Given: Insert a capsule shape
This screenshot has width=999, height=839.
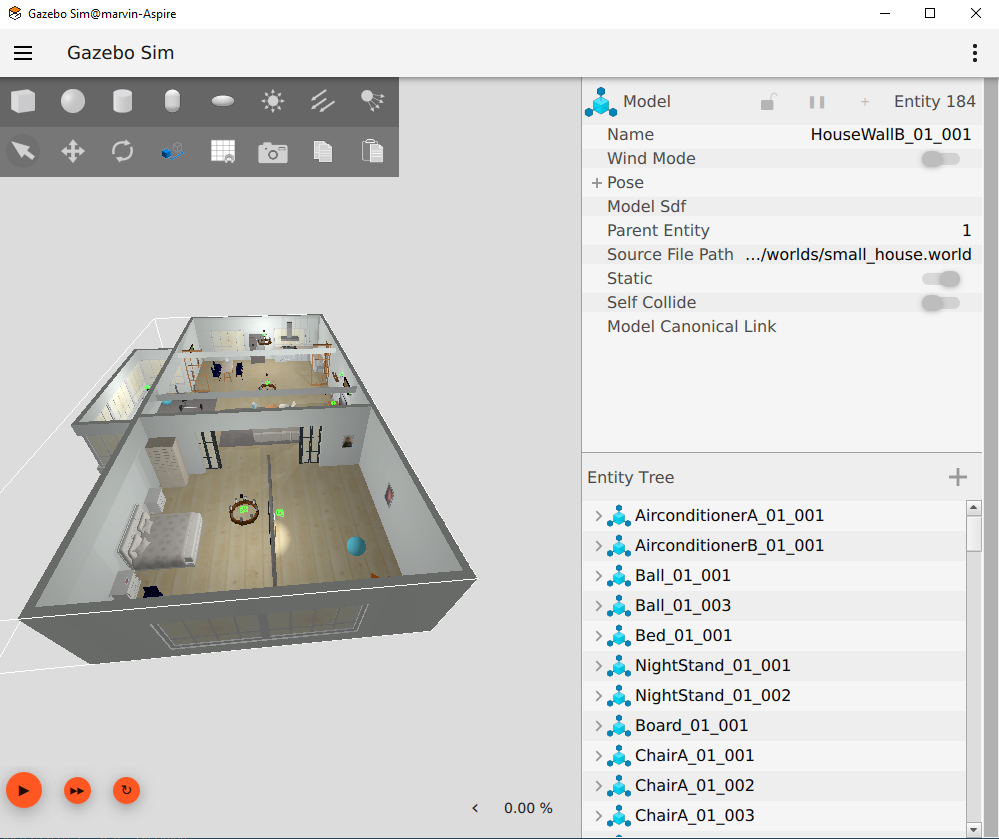Looking at the screenshot, I should [173, 101].
